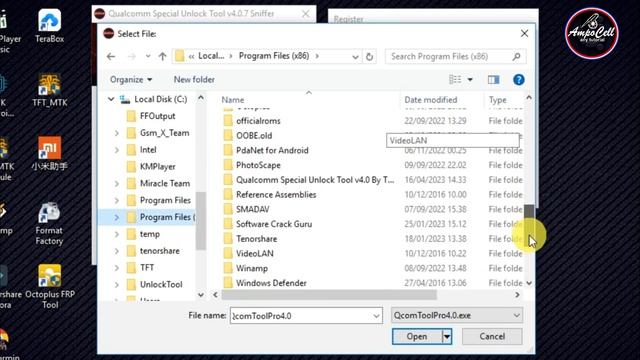640x360 pixels.
Task: Select the PhotoScape folder icon
Action: point(228,165)
